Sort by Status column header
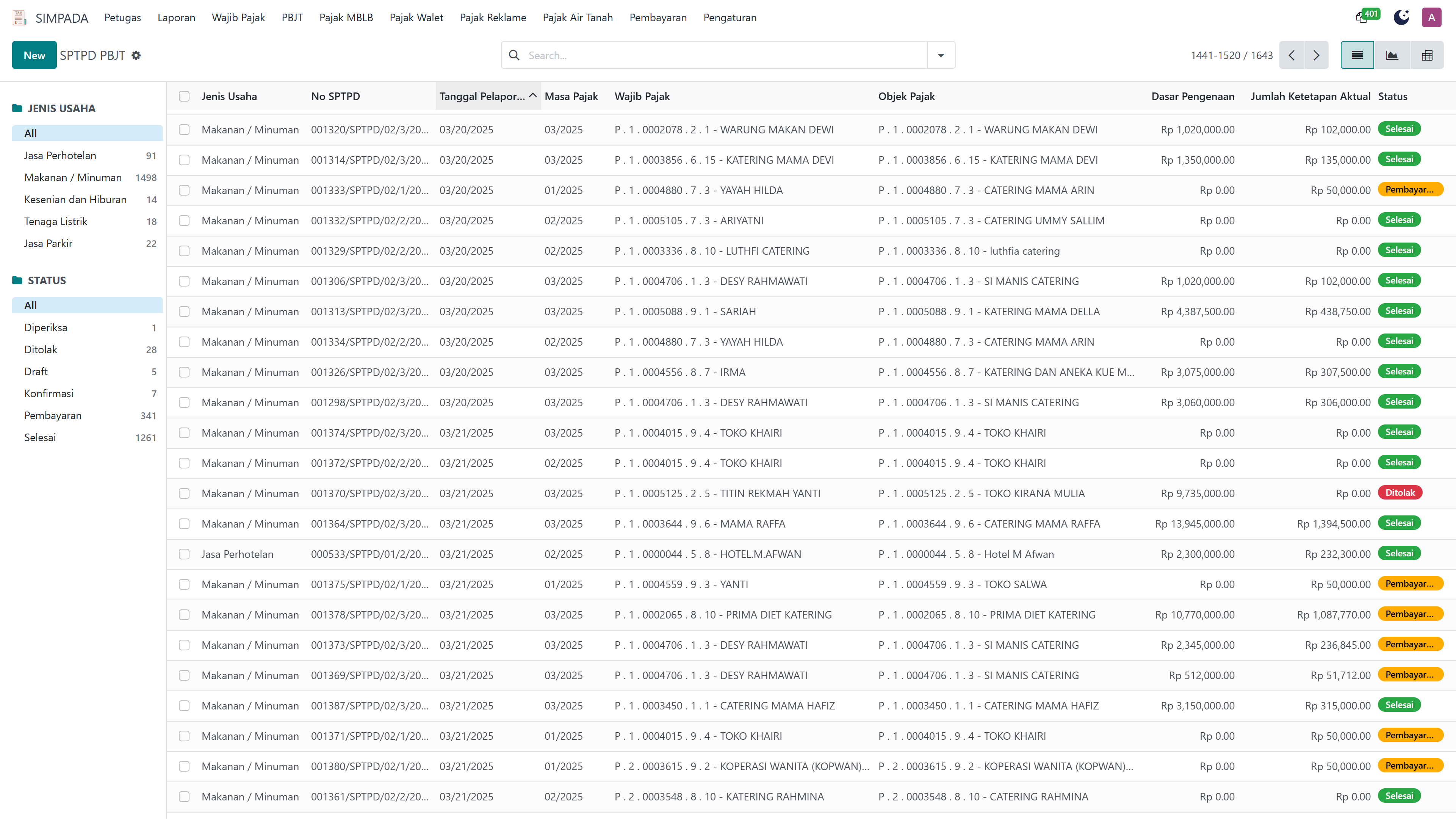Screen dimensions: 1456x819 click(1392, 96)
